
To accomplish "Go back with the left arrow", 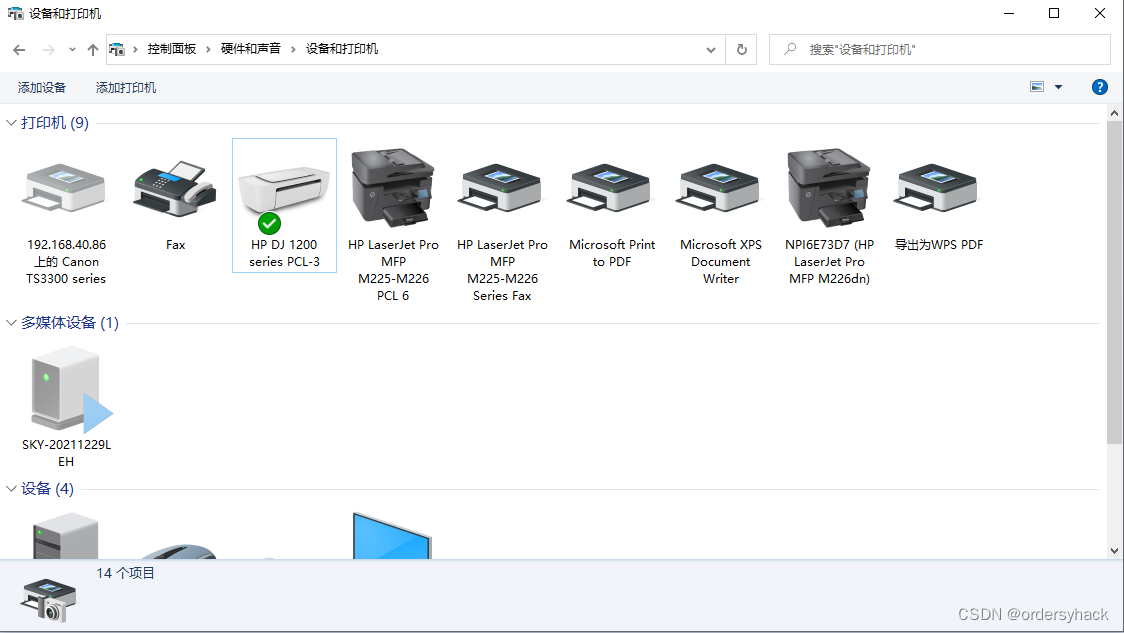I will click(19, 49).
